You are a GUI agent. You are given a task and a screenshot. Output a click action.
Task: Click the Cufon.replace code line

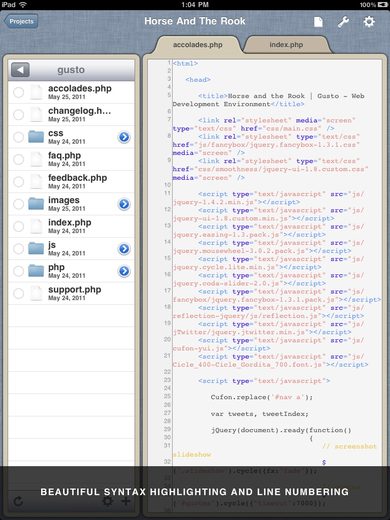click(261, 397)
